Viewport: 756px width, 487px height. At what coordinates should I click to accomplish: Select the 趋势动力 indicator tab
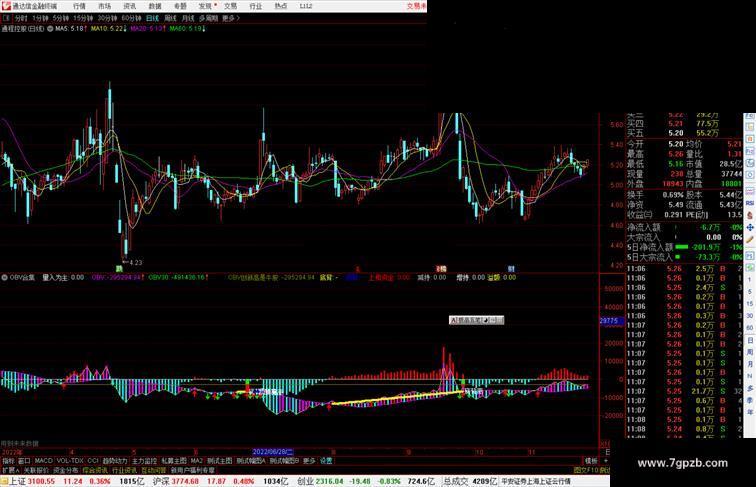point(115,461)
